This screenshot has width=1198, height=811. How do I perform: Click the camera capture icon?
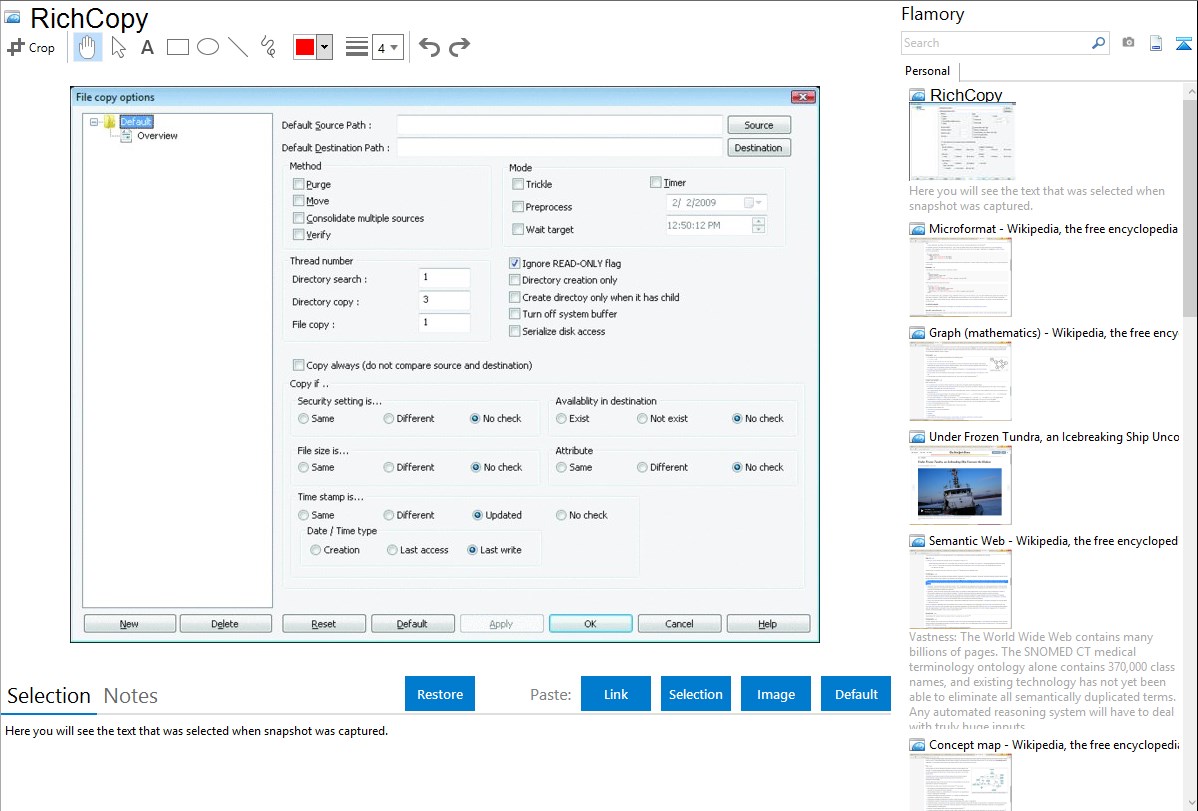tap(1128, 43)
